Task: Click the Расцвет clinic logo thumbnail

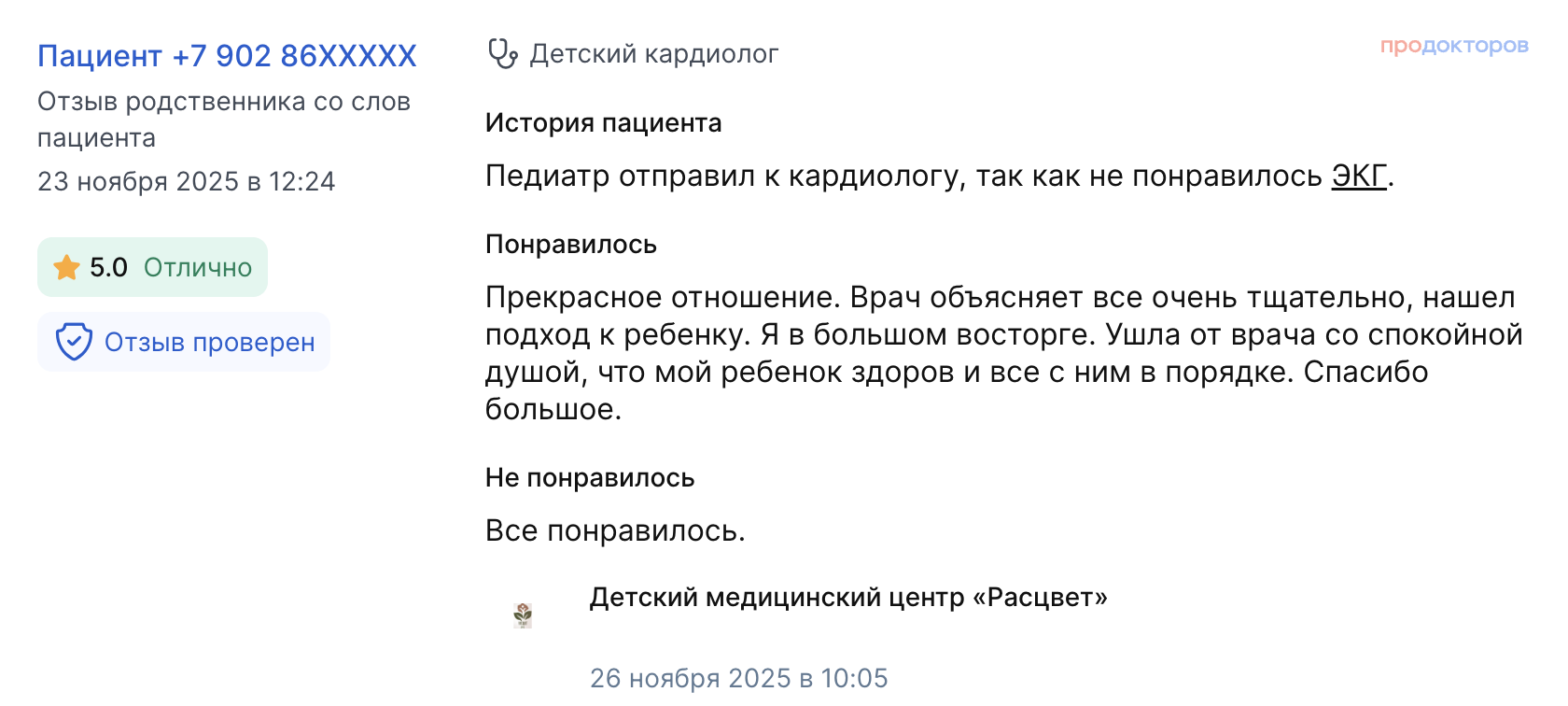Action: tap(523, 614)
